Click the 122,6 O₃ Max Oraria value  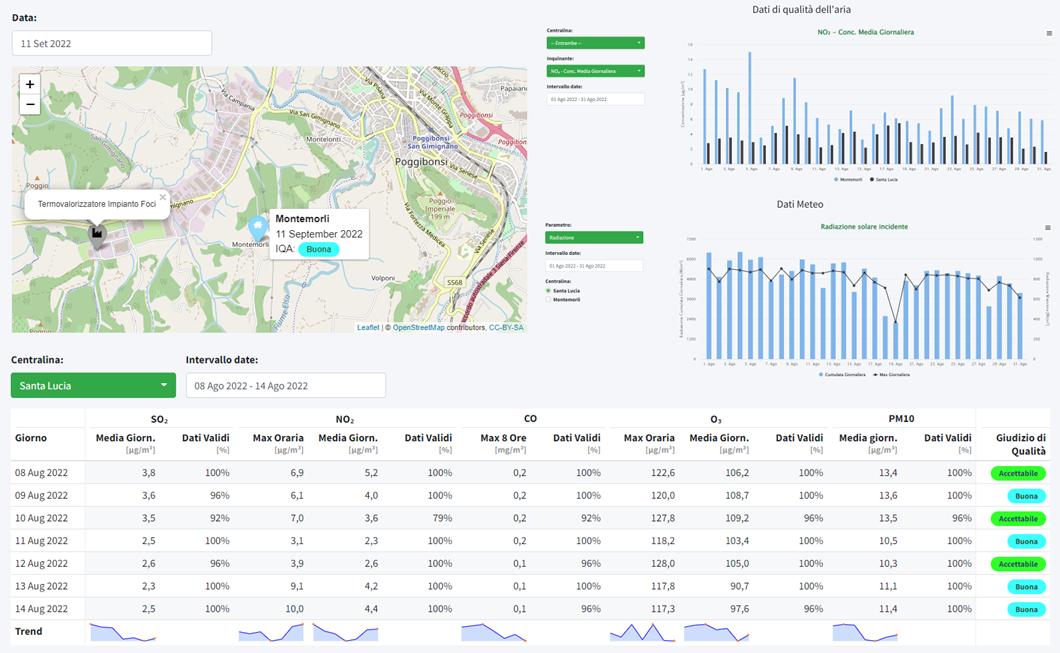662,473
